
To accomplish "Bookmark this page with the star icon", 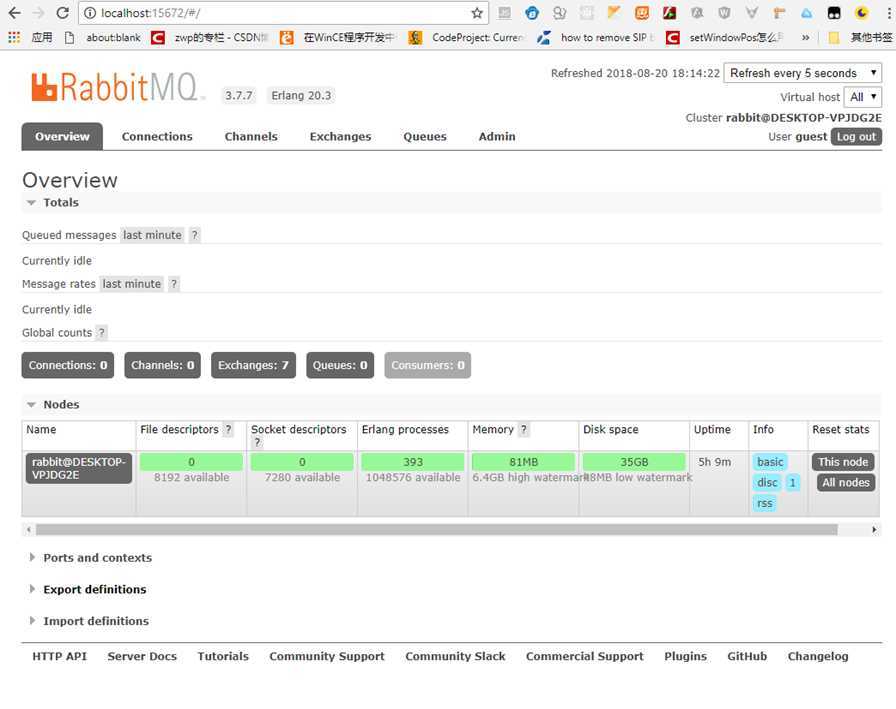I will (x=477, y=13).
